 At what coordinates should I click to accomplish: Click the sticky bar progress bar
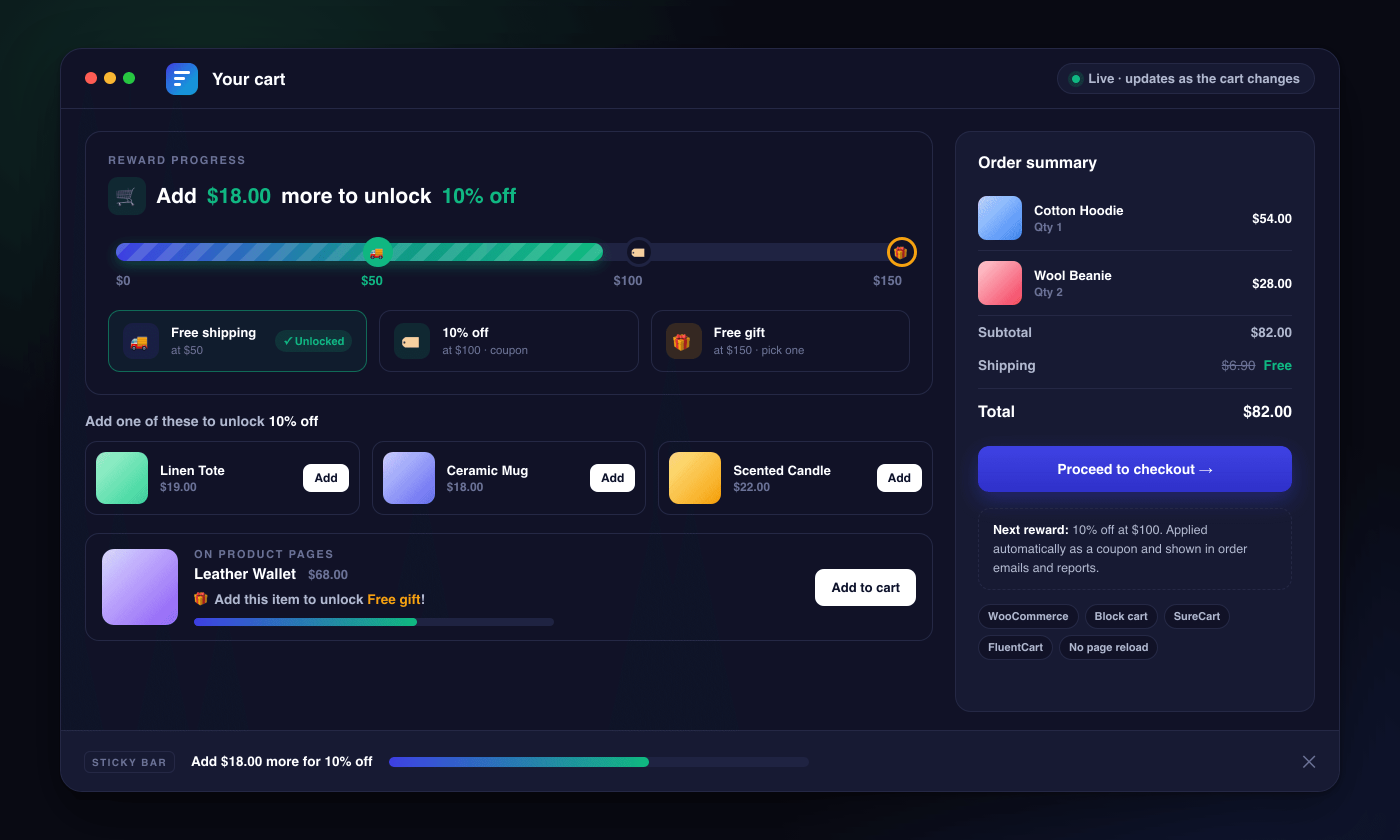coord(598,762)
